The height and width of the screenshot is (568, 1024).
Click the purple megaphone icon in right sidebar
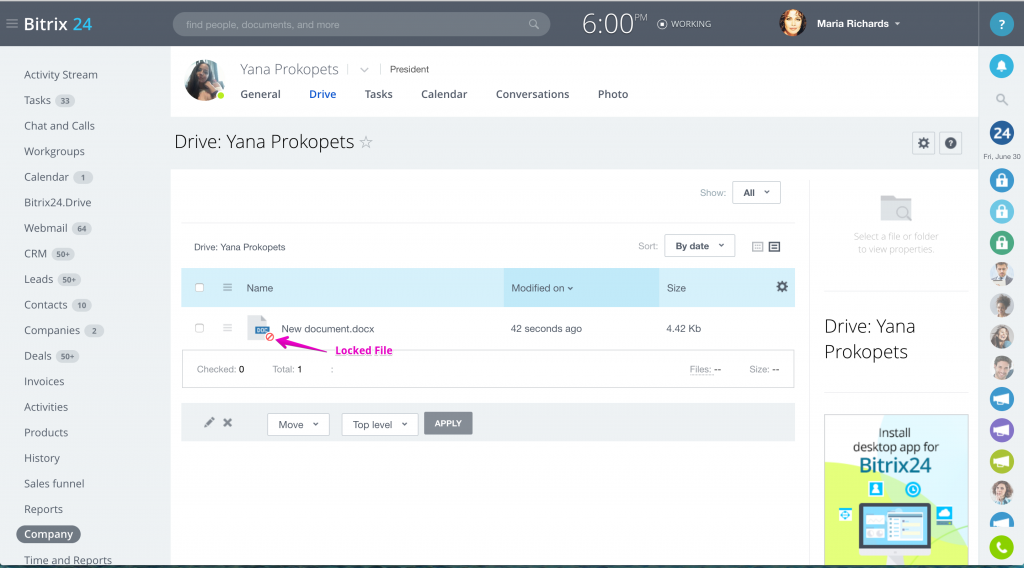[x=1001, y=430]
